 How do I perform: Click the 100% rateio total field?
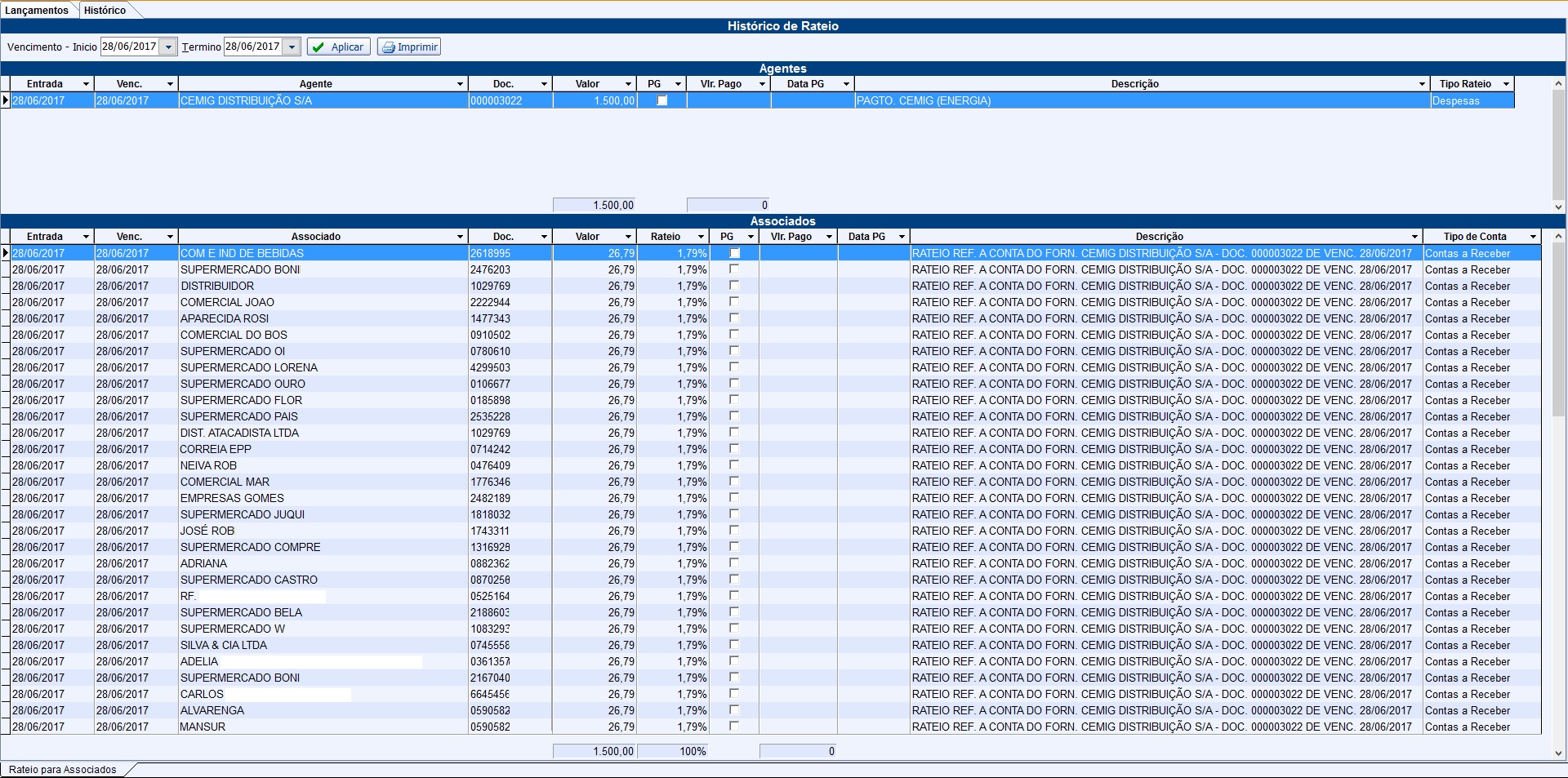[672, 751]
